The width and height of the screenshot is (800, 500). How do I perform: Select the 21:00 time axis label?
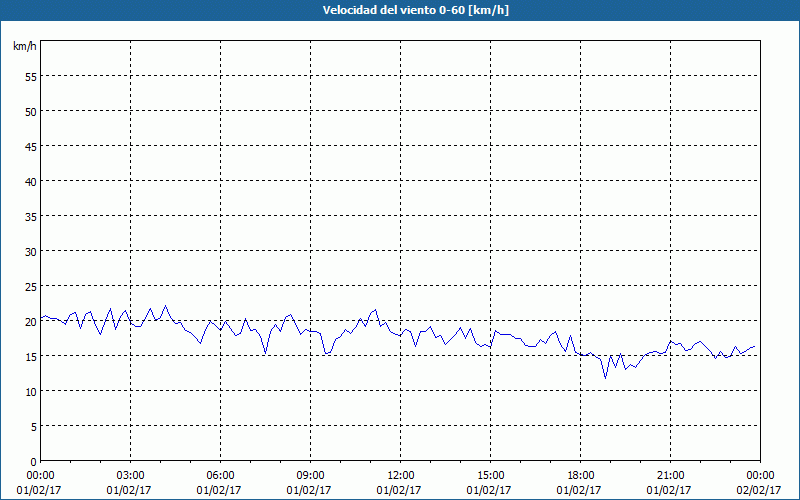(670, 475)
